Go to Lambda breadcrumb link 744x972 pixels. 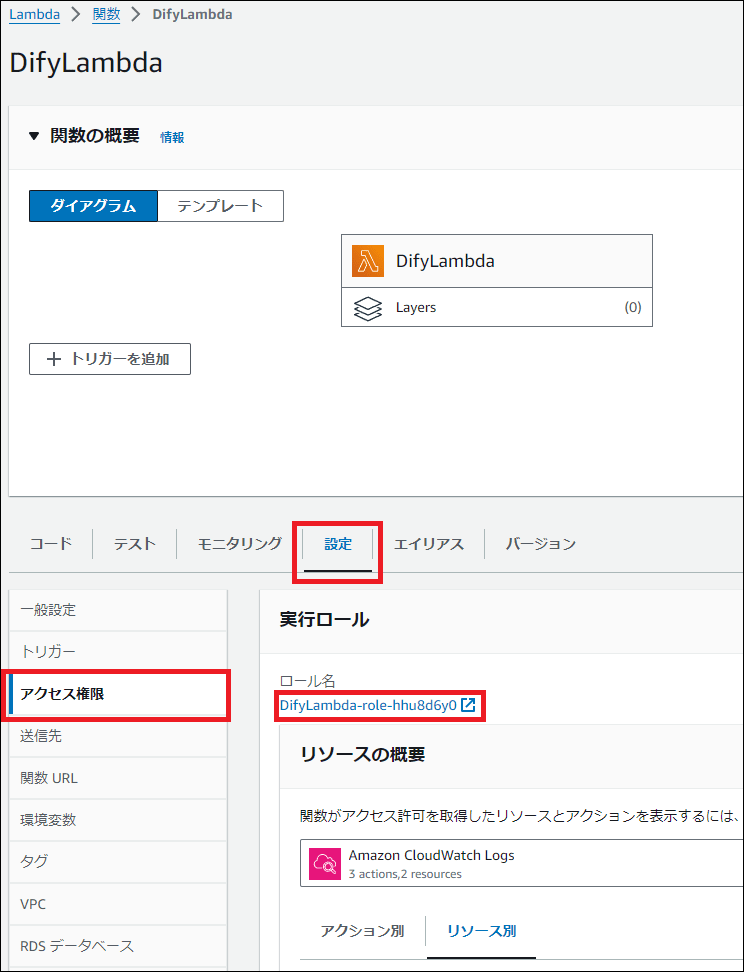pos(34,14)
